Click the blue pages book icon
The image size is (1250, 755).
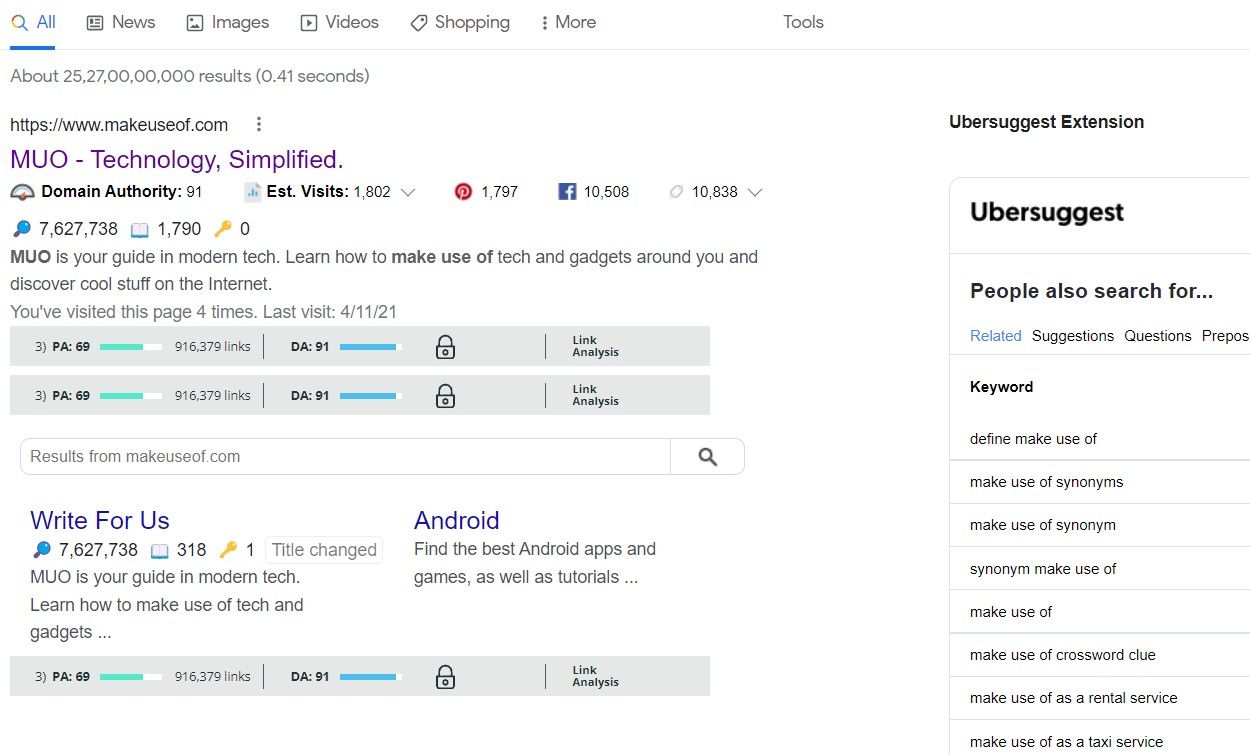tap(139, 228)
